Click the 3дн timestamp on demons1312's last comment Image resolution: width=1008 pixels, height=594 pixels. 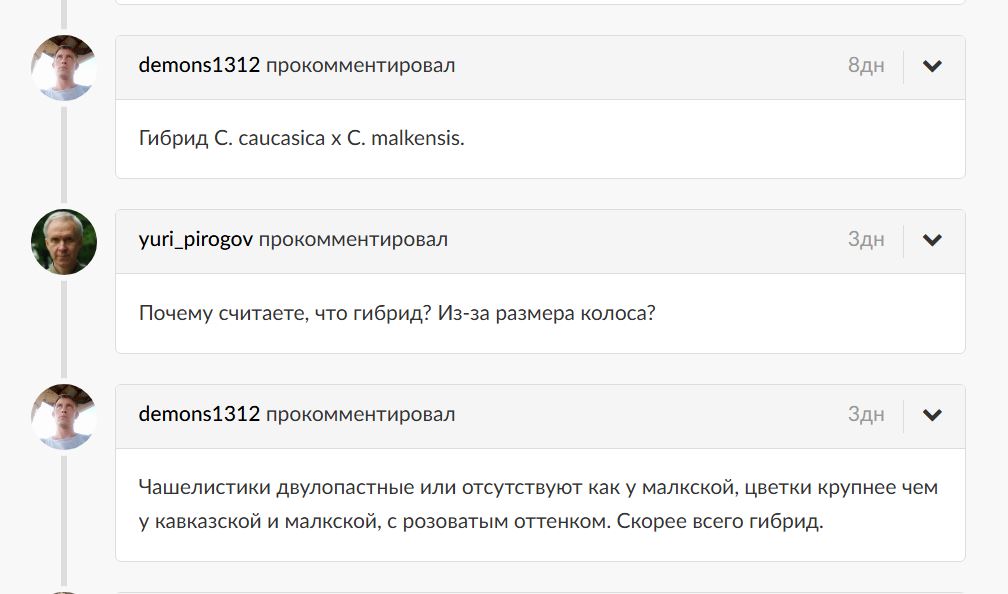866,414
